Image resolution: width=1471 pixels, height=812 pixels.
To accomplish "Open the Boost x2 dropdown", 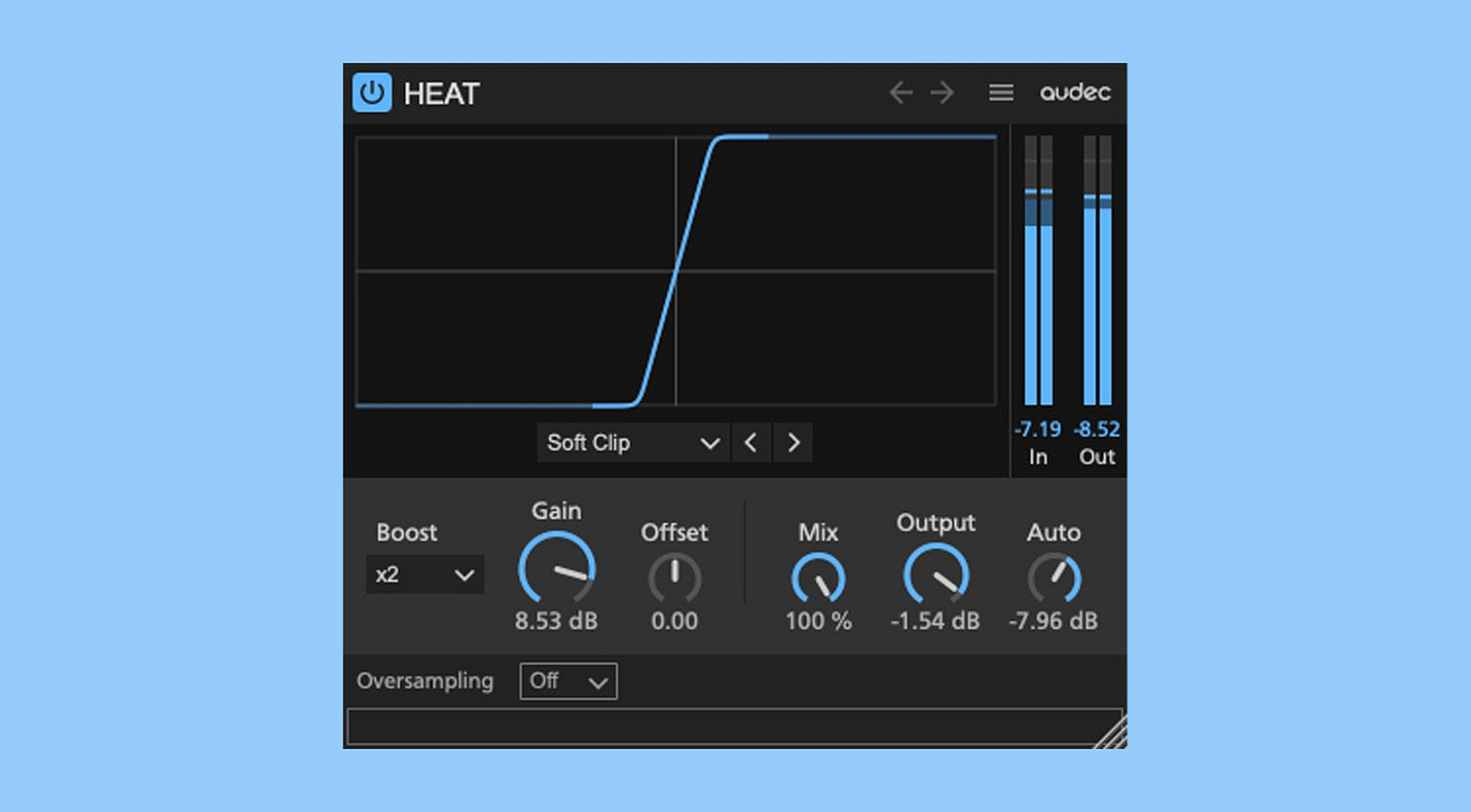I will click(x=425, y=575).
